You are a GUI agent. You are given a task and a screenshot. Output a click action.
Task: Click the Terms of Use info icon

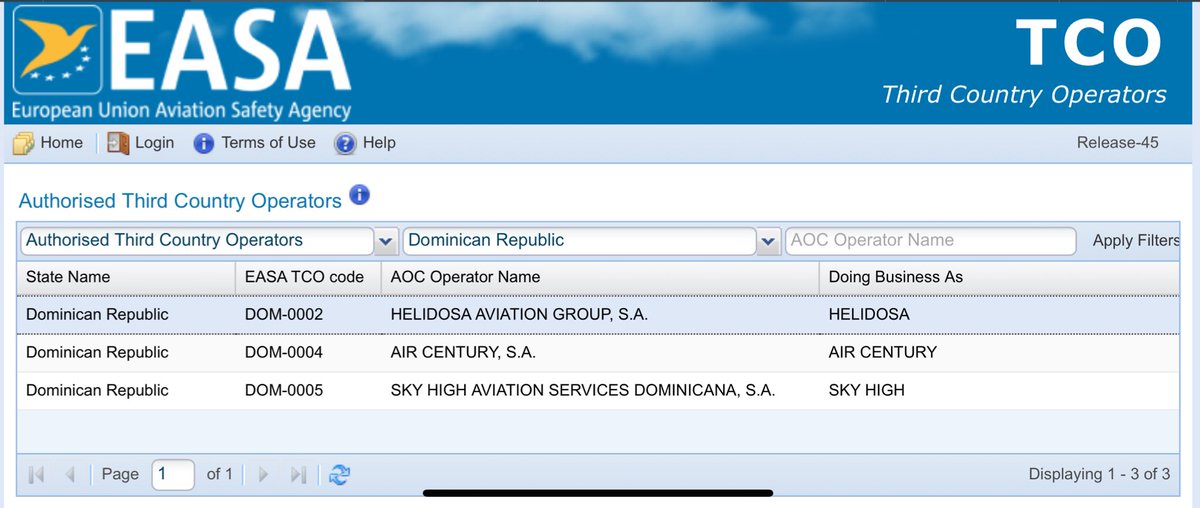(x=203, y=144)
